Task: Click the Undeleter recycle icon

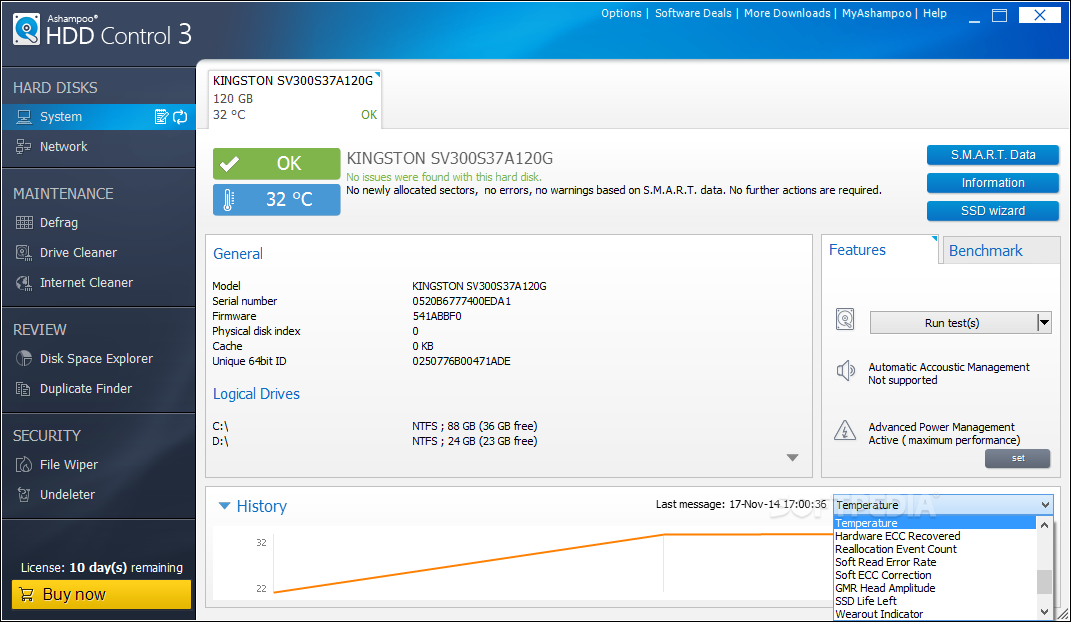Action: [x=24, y=494]
